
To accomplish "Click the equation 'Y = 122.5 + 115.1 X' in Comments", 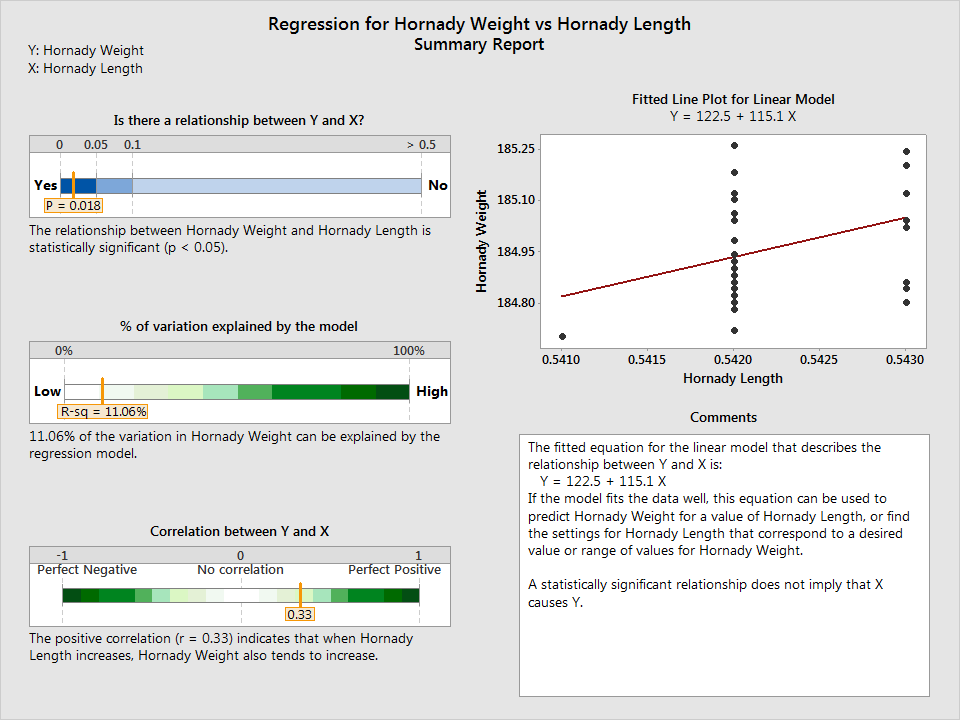I will point(603,481).
